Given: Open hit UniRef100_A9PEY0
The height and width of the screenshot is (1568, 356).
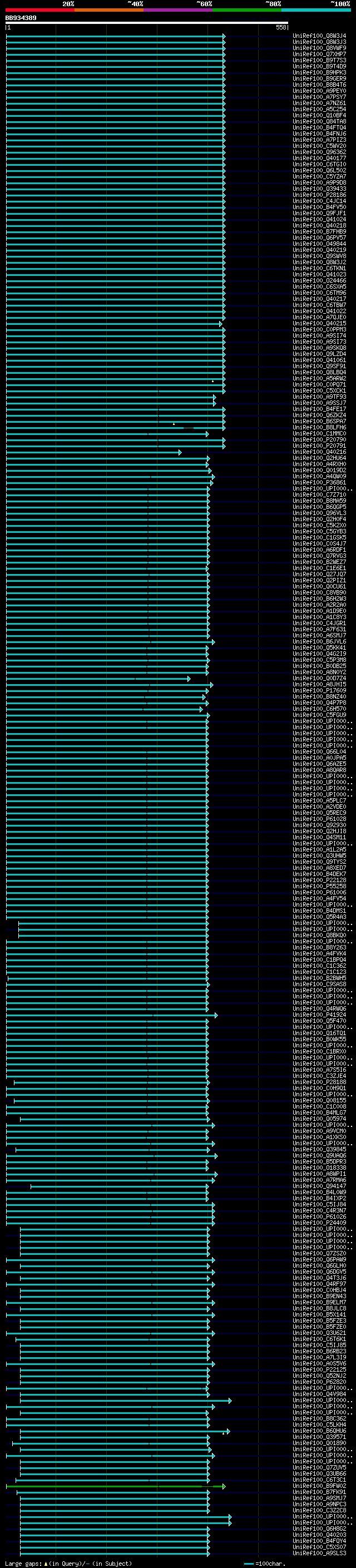Looking at the screenshot, I should coord(319,91).
